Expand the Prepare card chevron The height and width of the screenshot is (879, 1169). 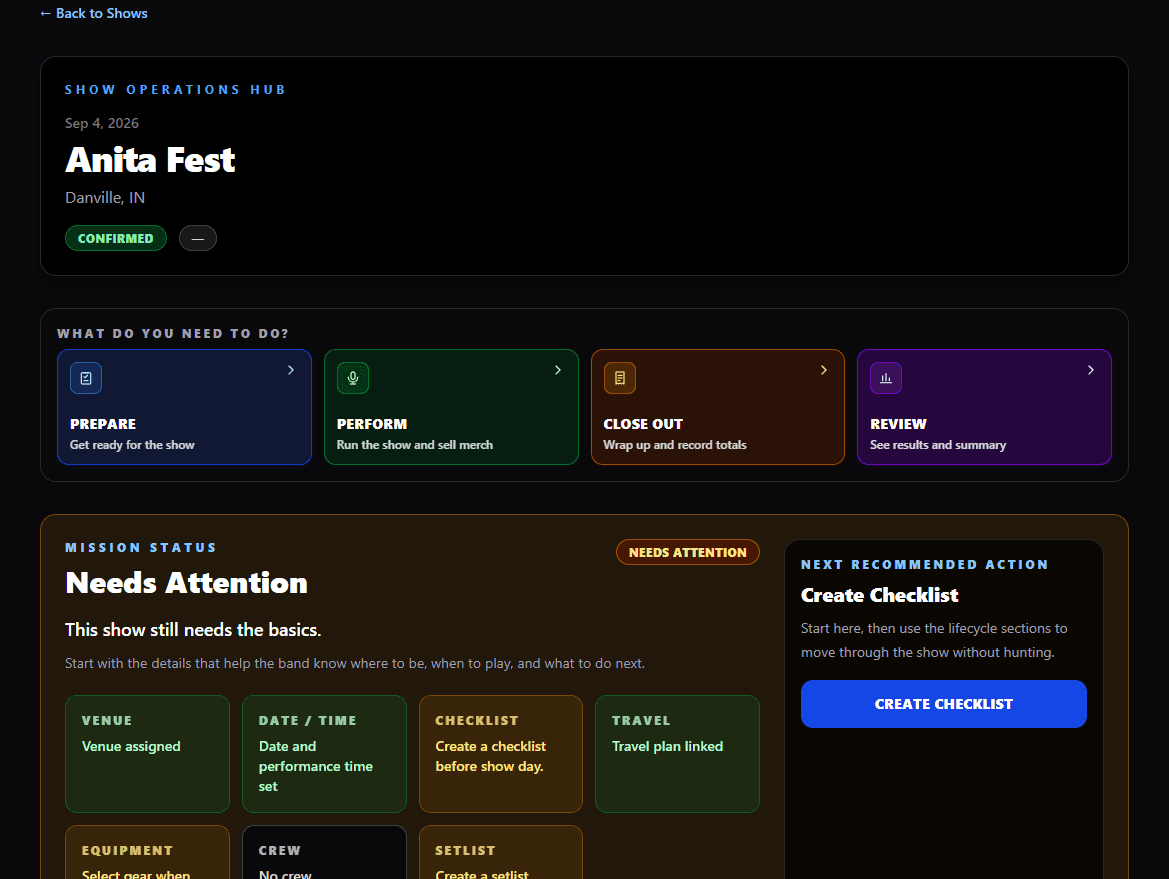291,370
